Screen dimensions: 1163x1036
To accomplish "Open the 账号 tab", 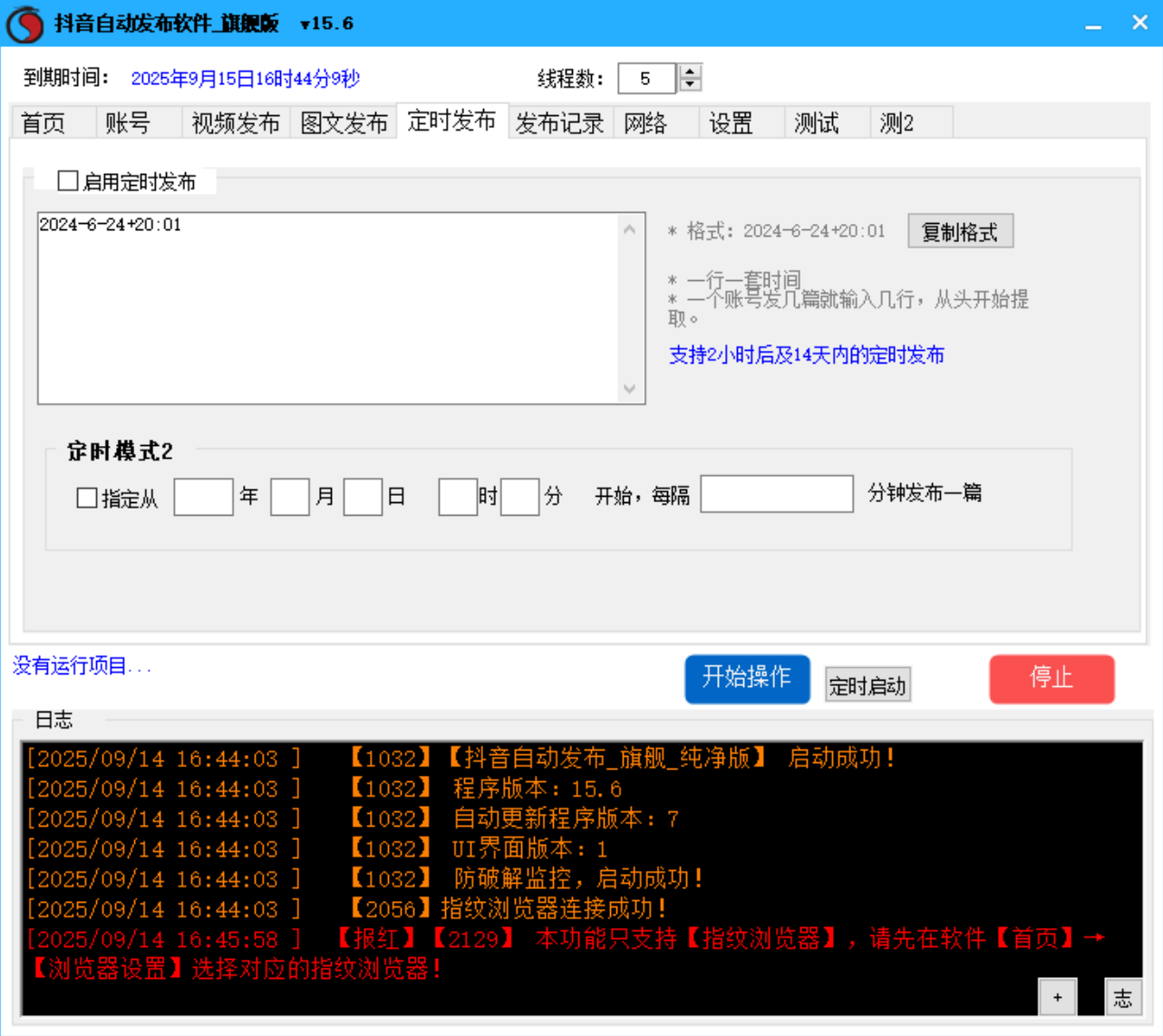I will (126, 123).
